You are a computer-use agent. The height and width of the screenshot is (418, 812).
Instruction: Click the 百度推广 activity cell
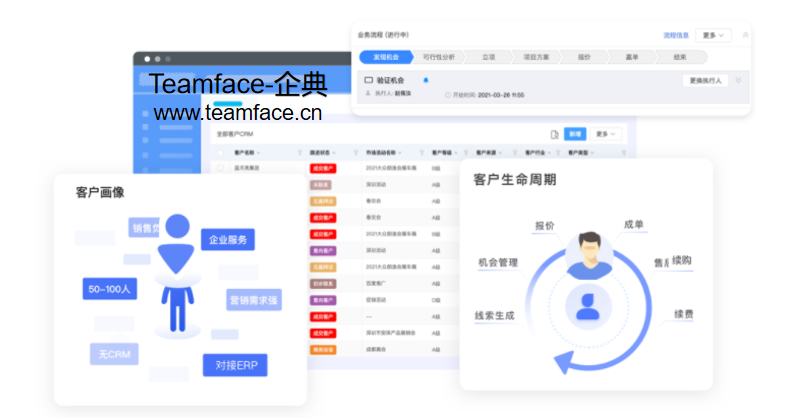(x=375, y=283)
